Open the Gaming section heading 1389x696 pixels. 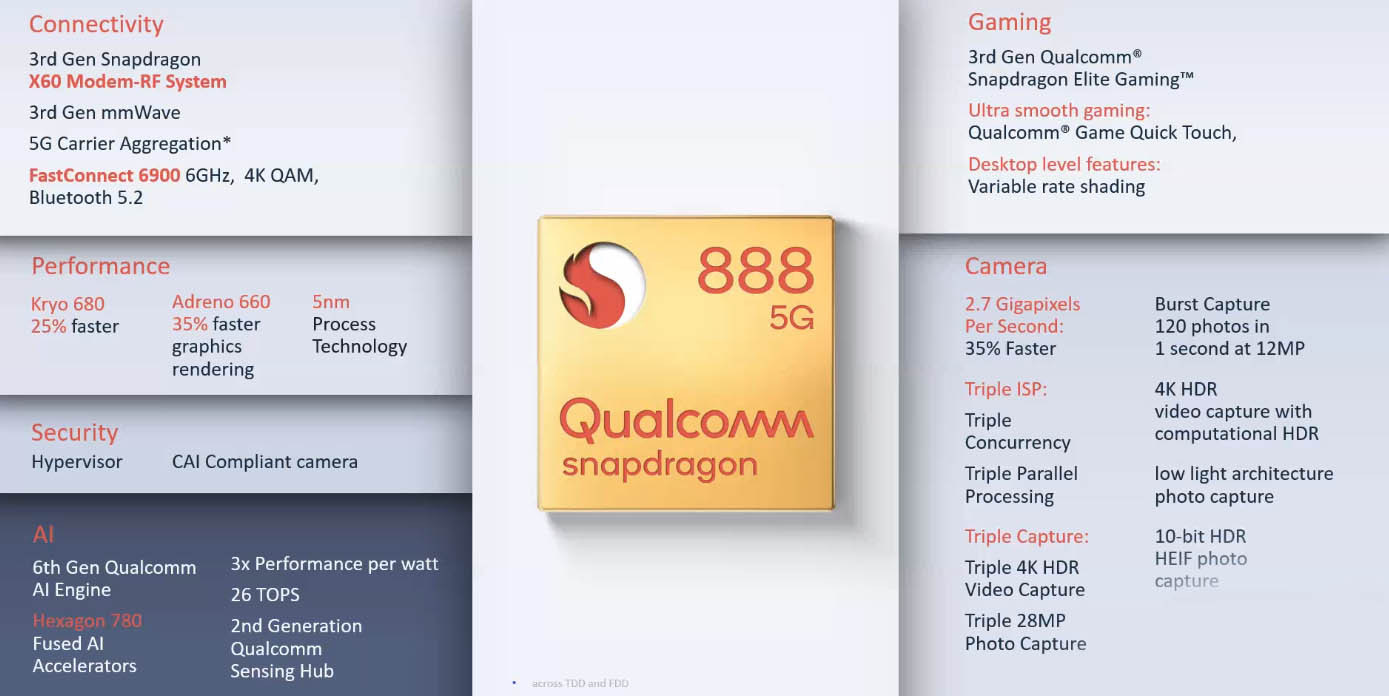[1009, 22]
